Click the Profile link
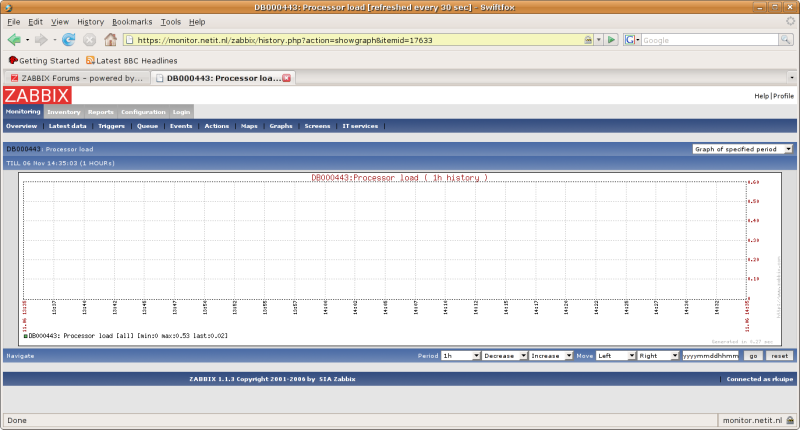 [783, 96]
